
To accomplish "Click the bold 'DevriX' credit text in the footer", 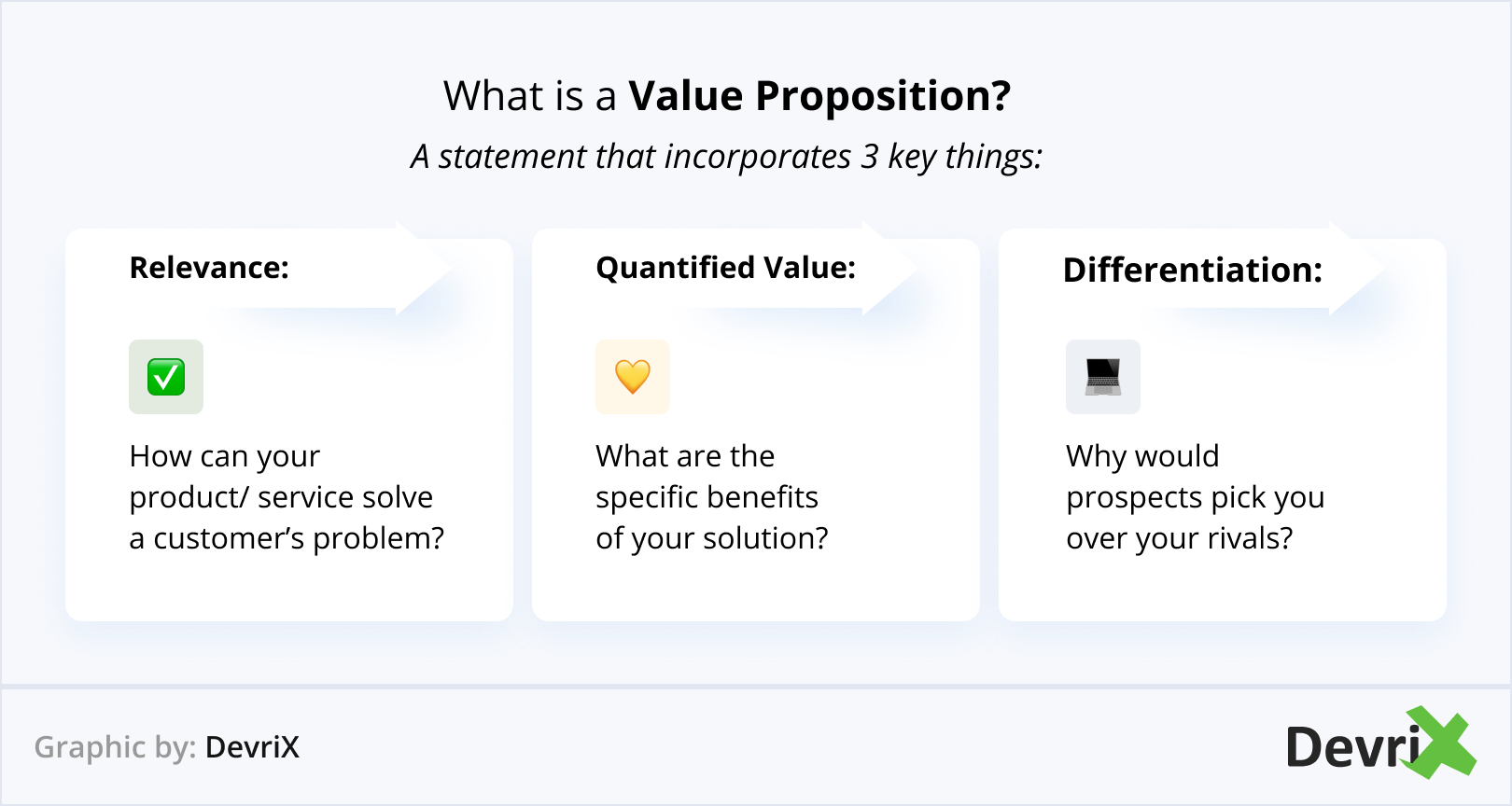I will tap(252, 747).
